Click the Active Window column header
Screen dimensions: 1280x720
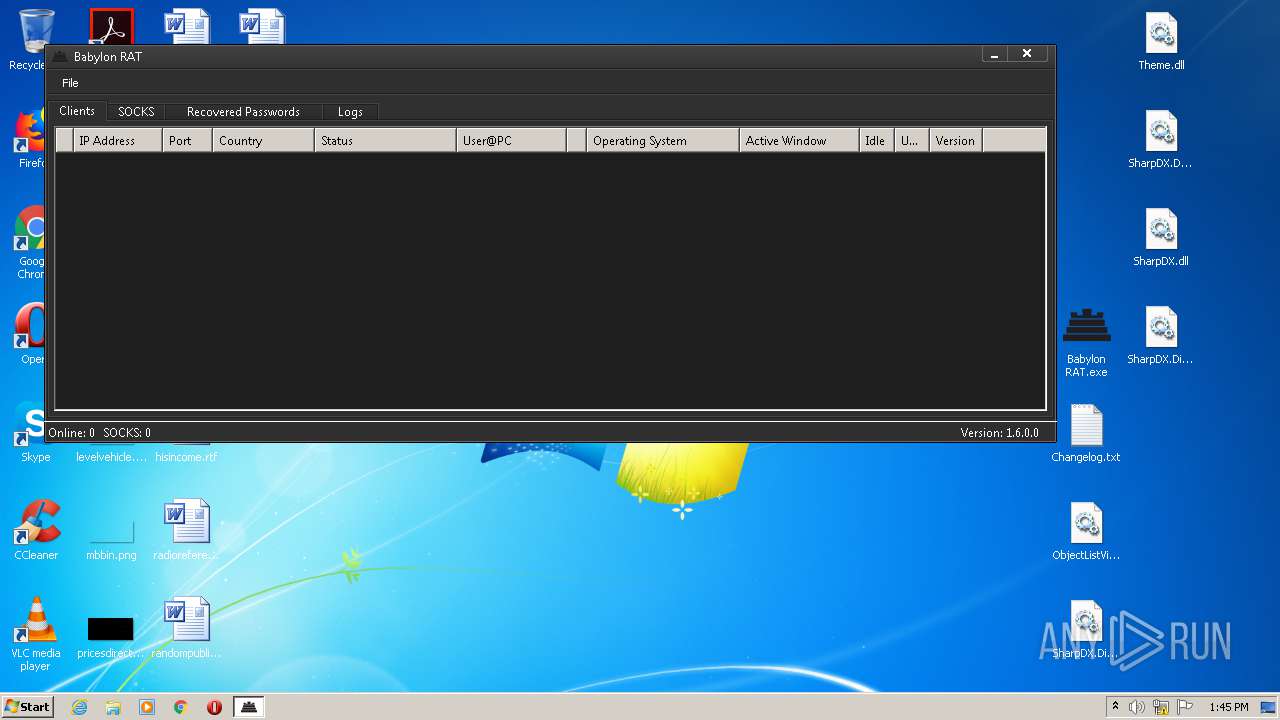(799, 141)
